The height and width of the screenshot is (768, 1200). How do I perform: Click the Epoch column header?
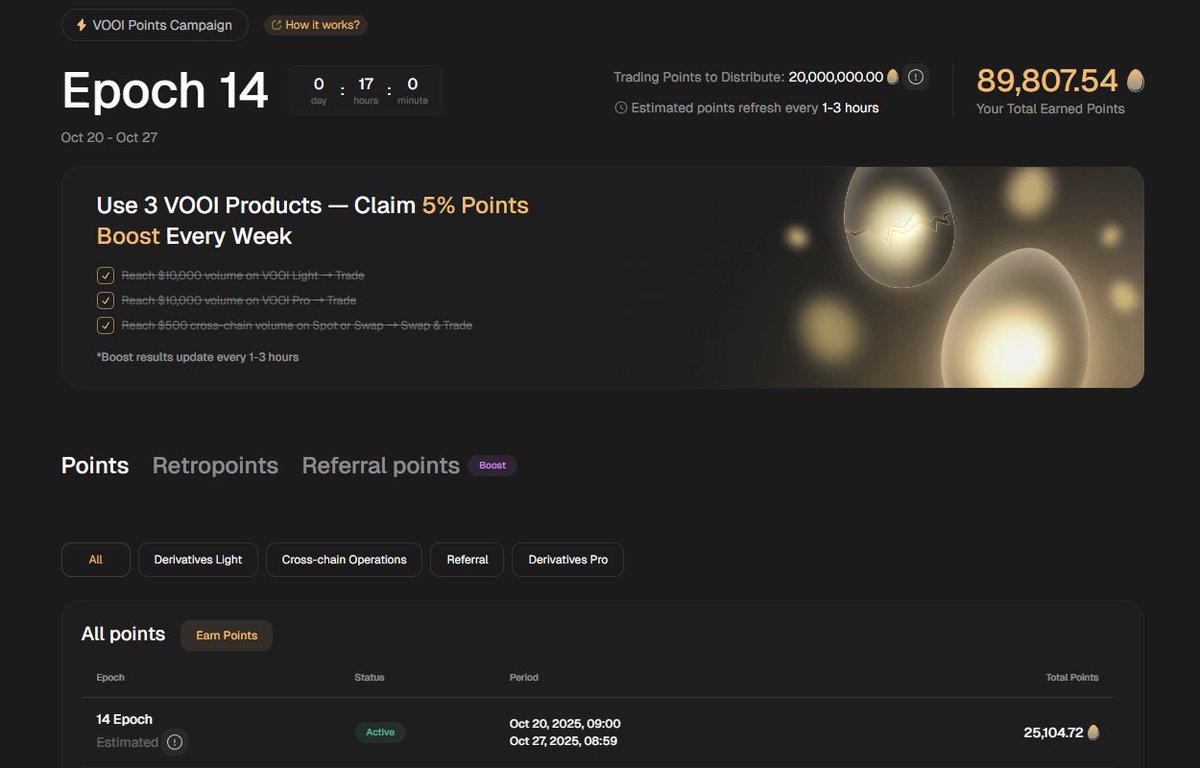(x=110, y=677)
